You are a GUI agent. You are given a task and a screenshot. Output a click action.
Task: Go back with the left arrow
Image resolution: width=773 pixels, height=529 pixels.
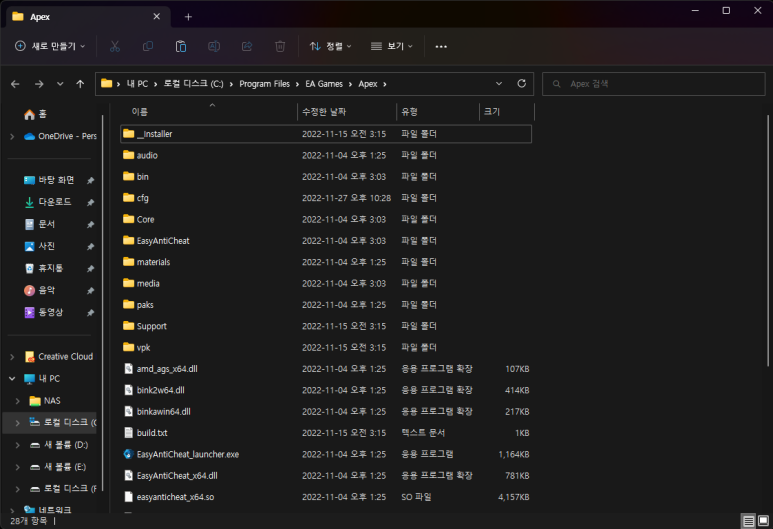pos(15,84)
